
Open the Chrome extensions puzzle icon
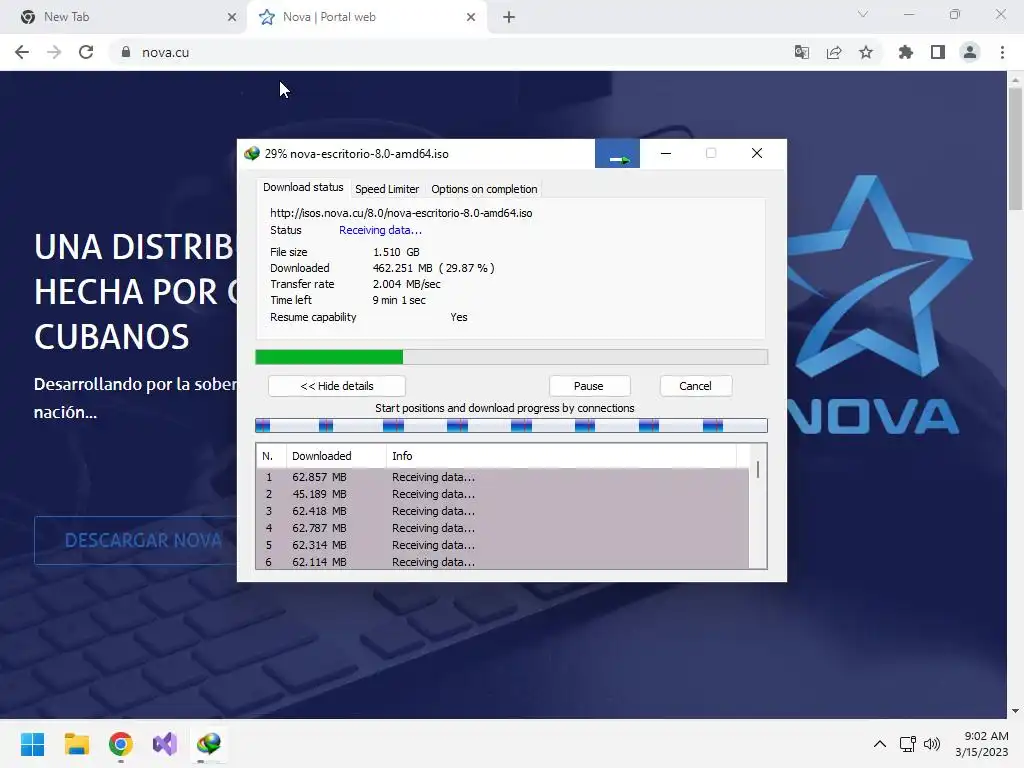pos(906,52)
